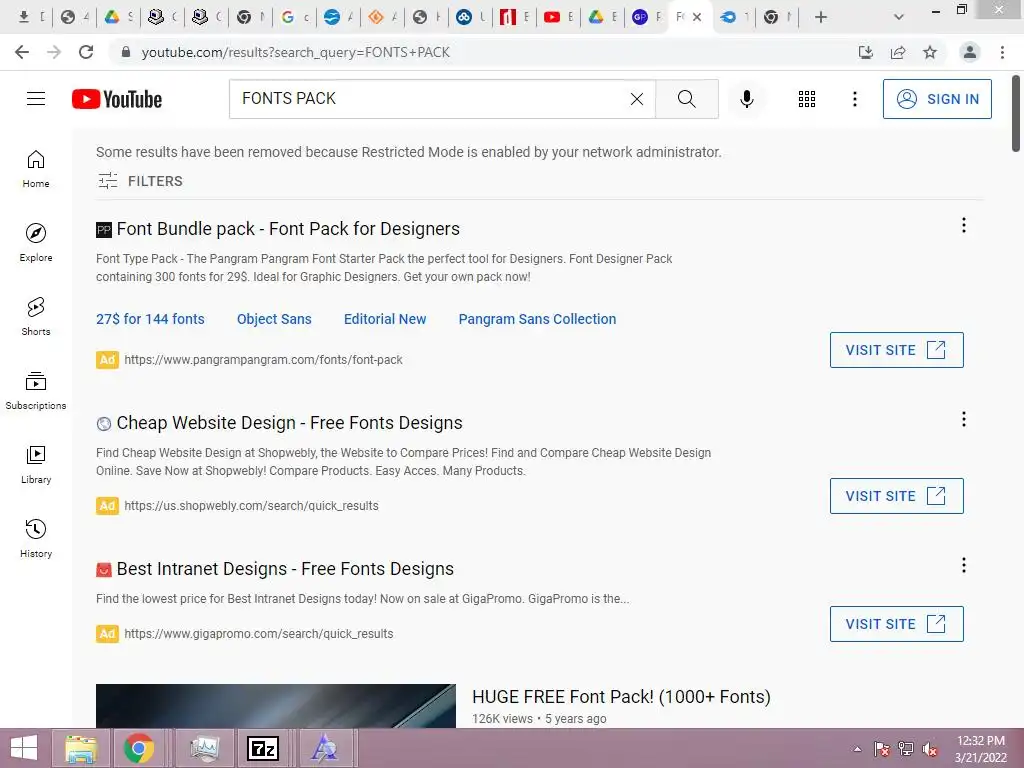Switch to the orange diamond icon tab

click(381, 17)
